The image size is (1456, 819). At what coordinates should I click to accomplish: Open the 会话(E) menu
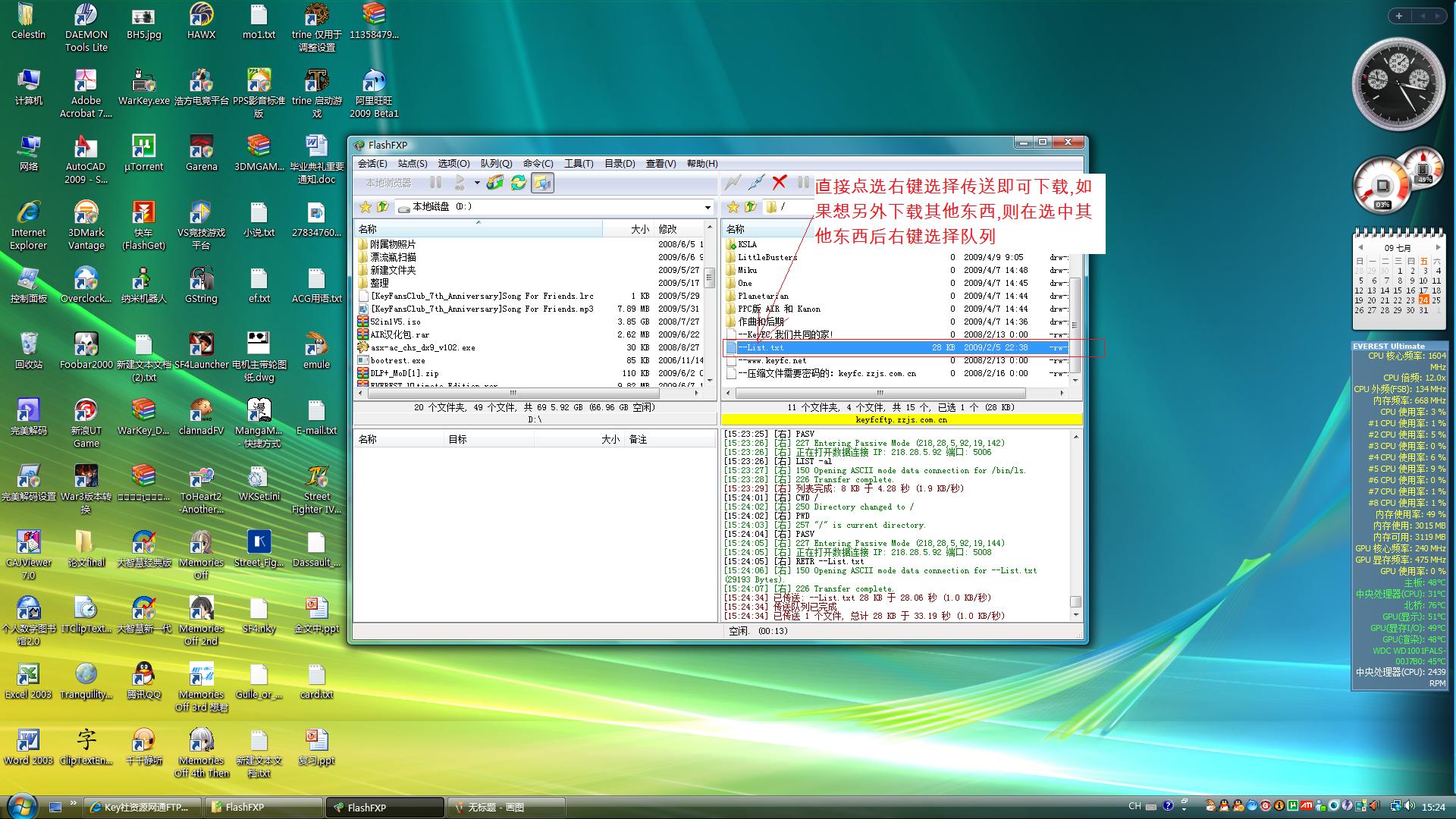click(372, 164)
